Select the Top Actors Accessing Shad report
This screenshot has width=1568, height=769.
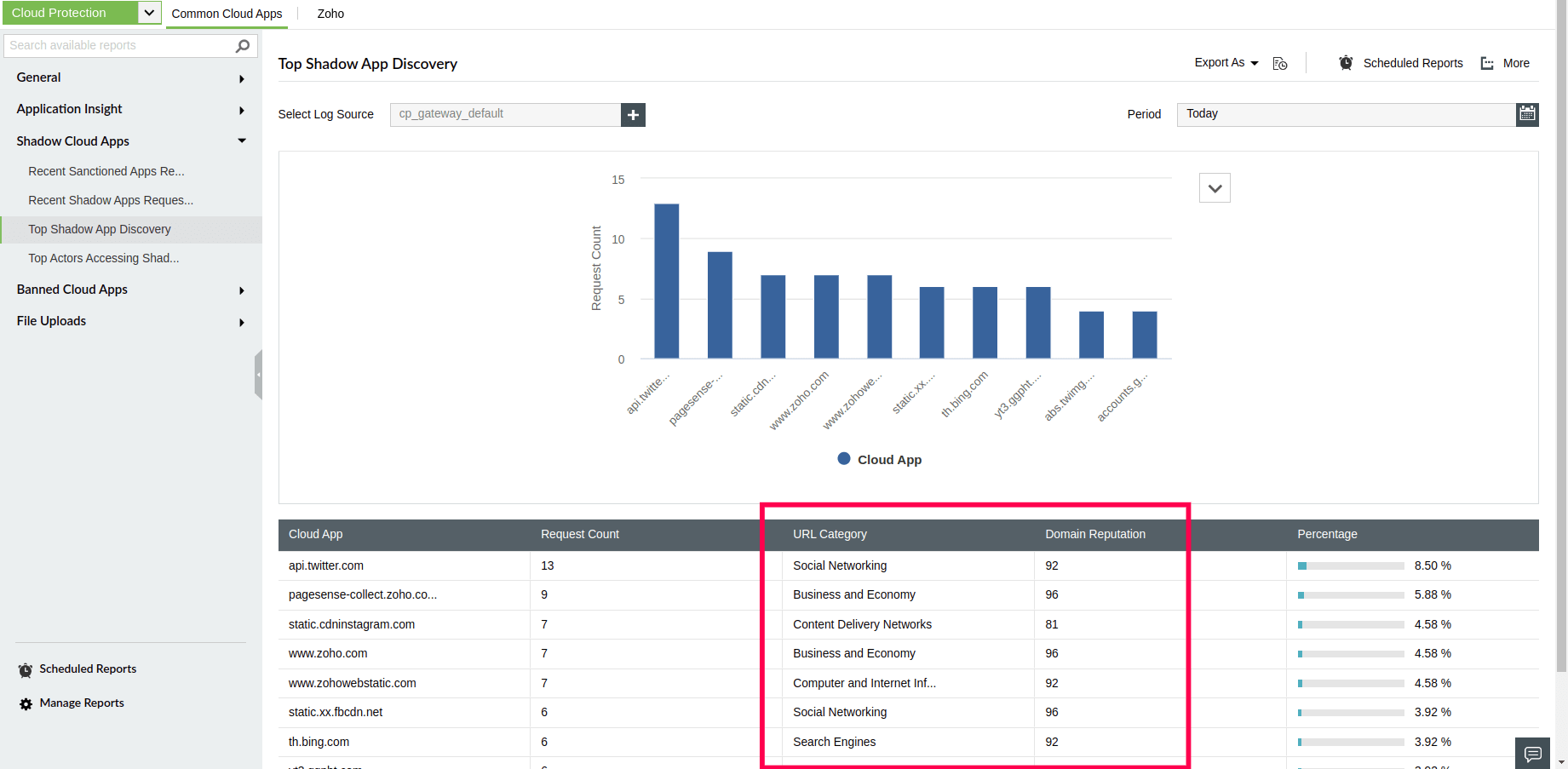[103, 257]
